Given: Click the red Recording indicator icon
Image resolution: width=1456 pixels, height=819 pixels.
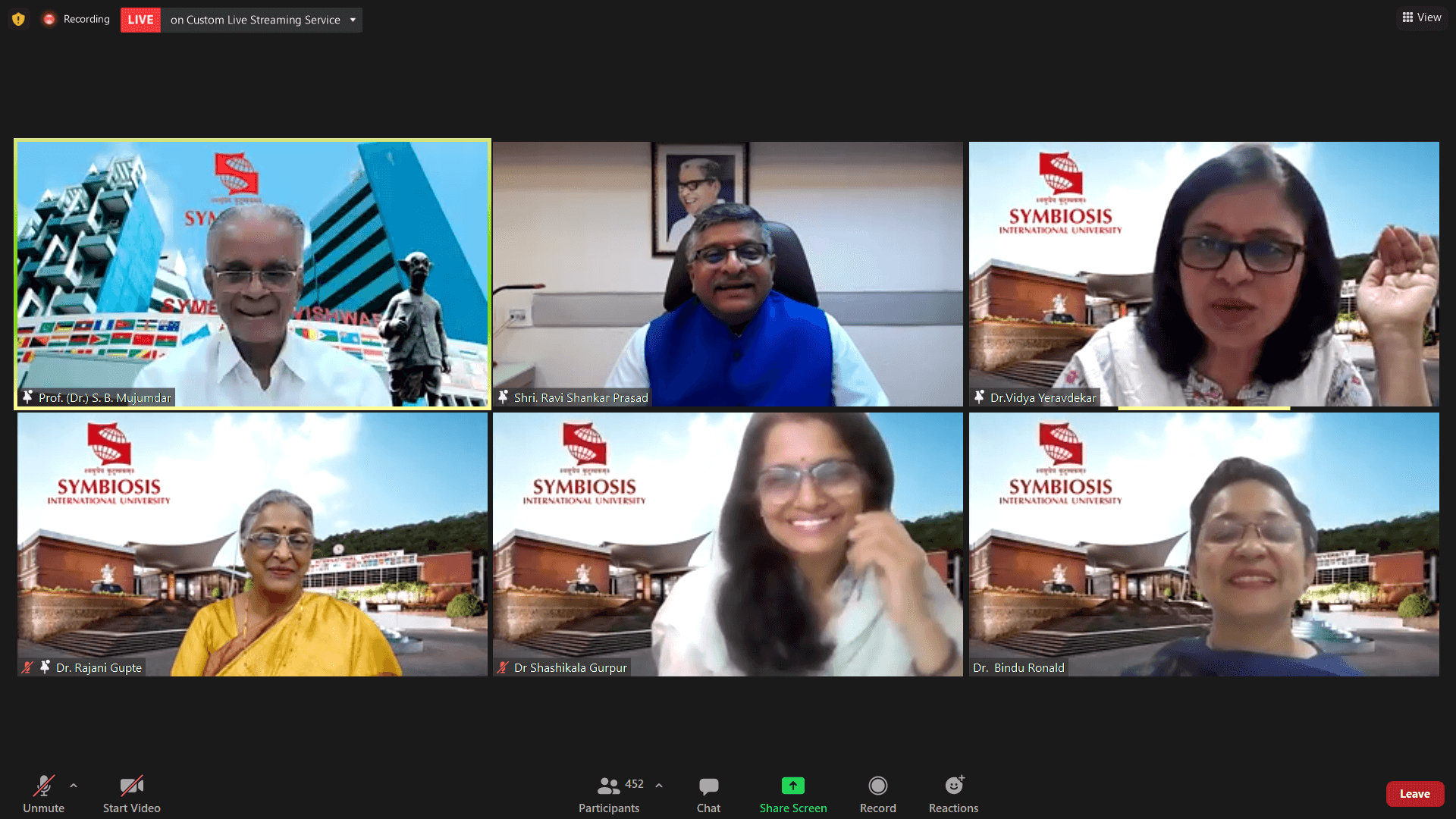Looking at the screenshot, I should coord(49,19).
